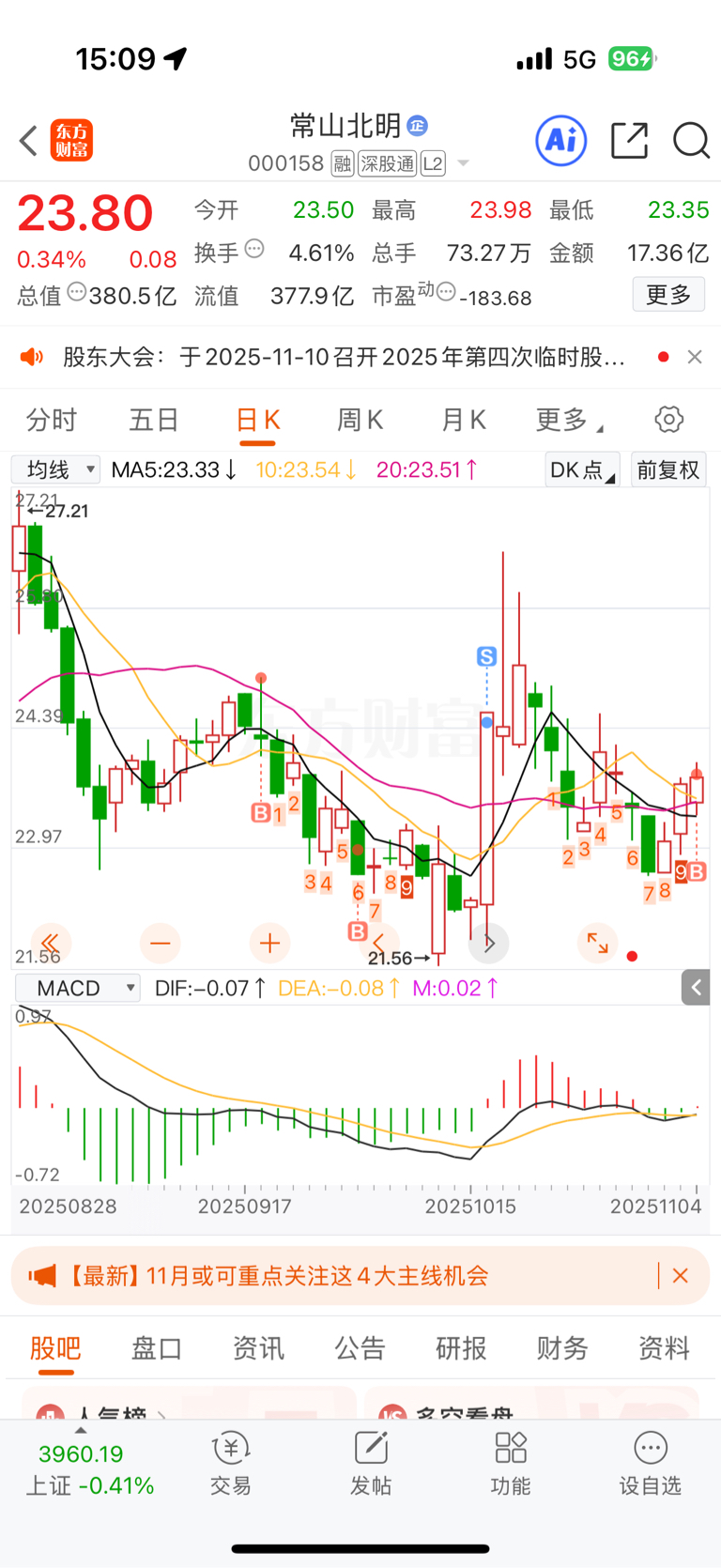Open the 东方财富 logo icon
721x1568 pixels.
pos(71,141)
